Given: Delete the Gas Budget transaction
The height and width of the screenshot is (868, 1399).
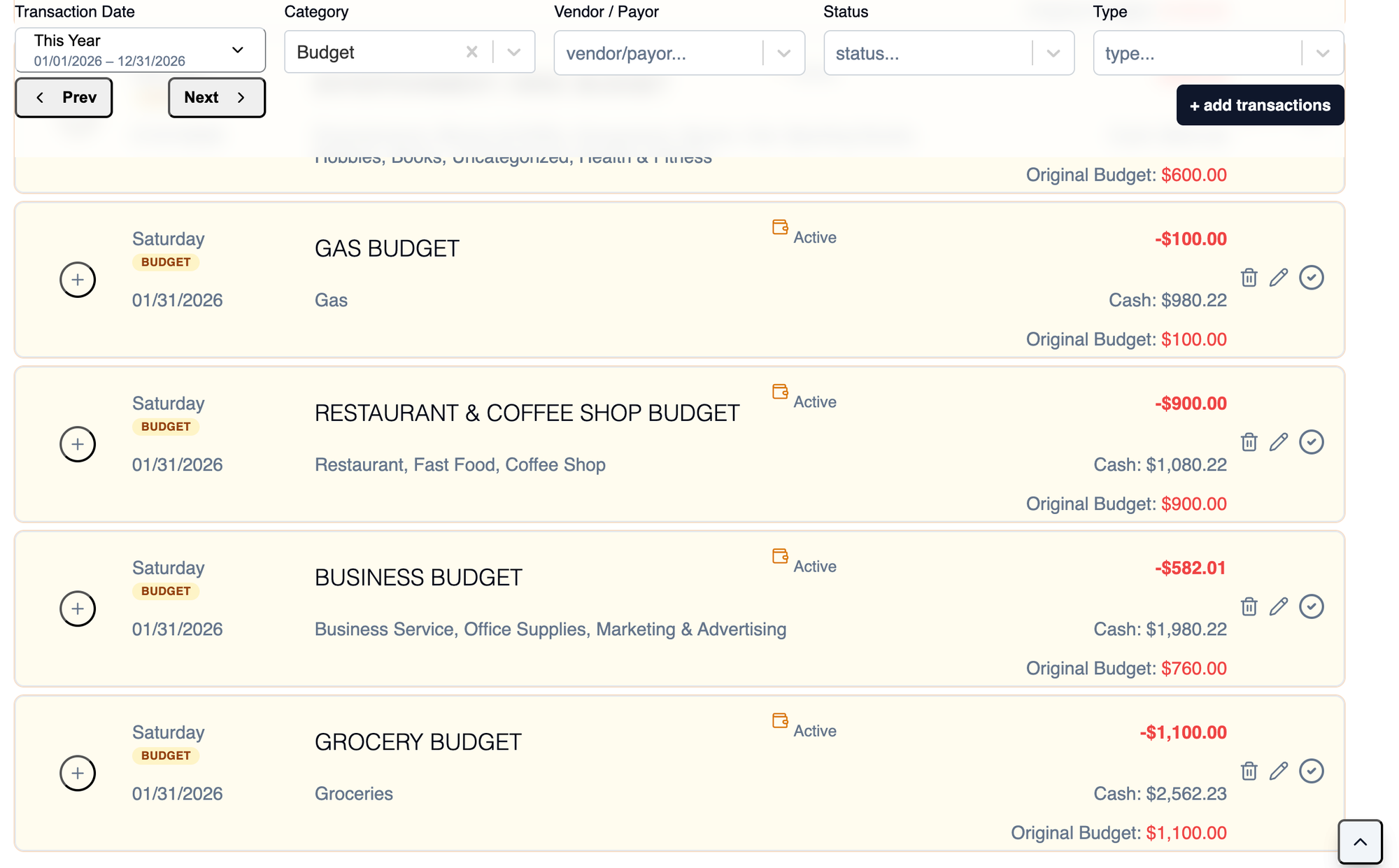Looking at the screenshot, I should pos(1249,278).
